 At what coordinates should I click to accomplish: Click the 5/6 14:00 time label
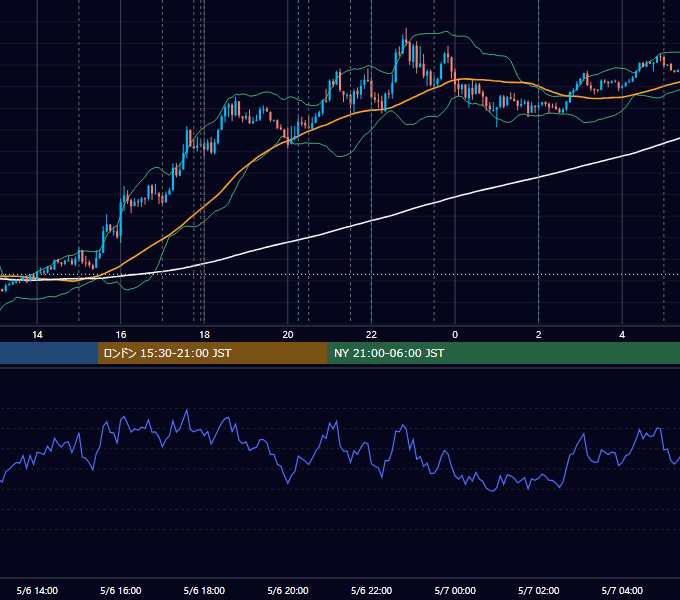tap(37, 590)
